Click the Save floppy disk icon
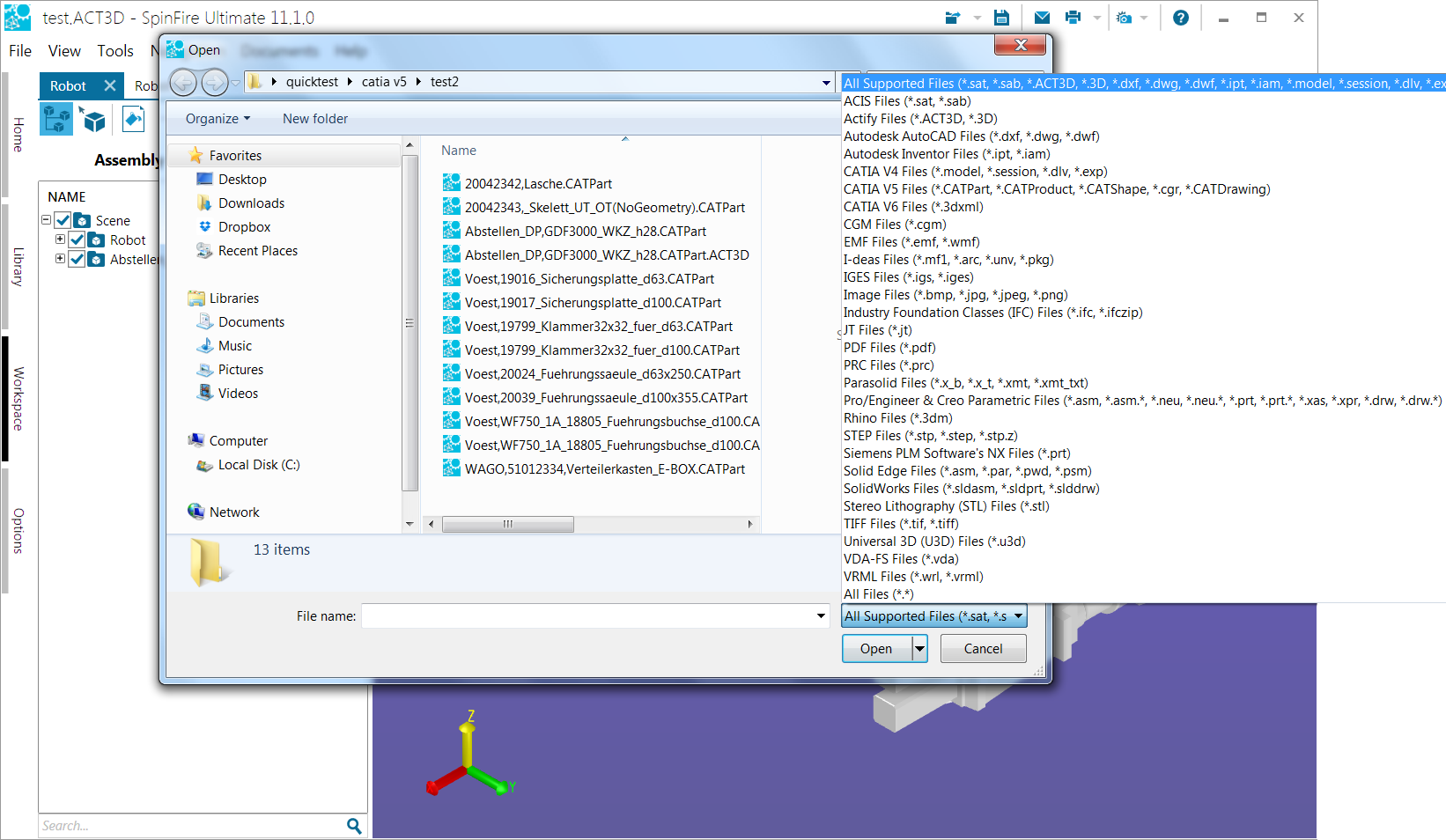Viewport: 1446px width, 840px height. (1001, 18)
